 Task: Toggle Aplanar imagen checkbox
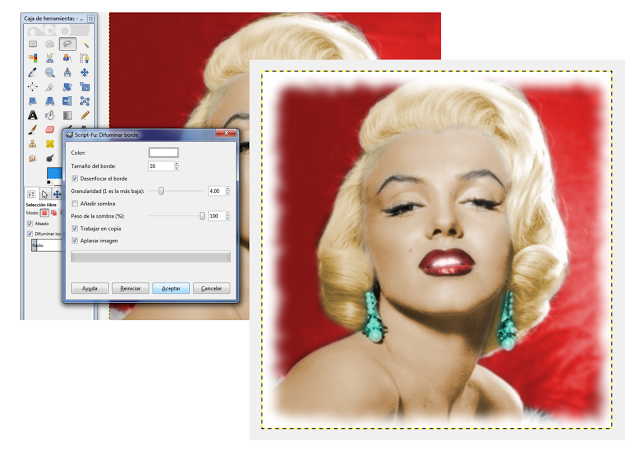pos(75,241)
